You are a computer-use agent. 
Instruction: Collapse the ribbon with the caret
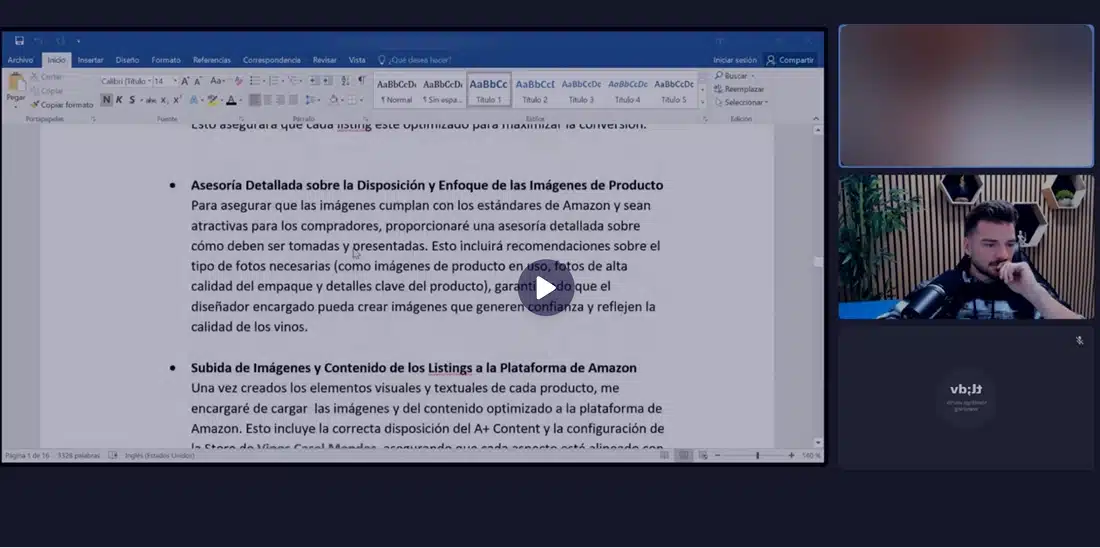(816, 119)
